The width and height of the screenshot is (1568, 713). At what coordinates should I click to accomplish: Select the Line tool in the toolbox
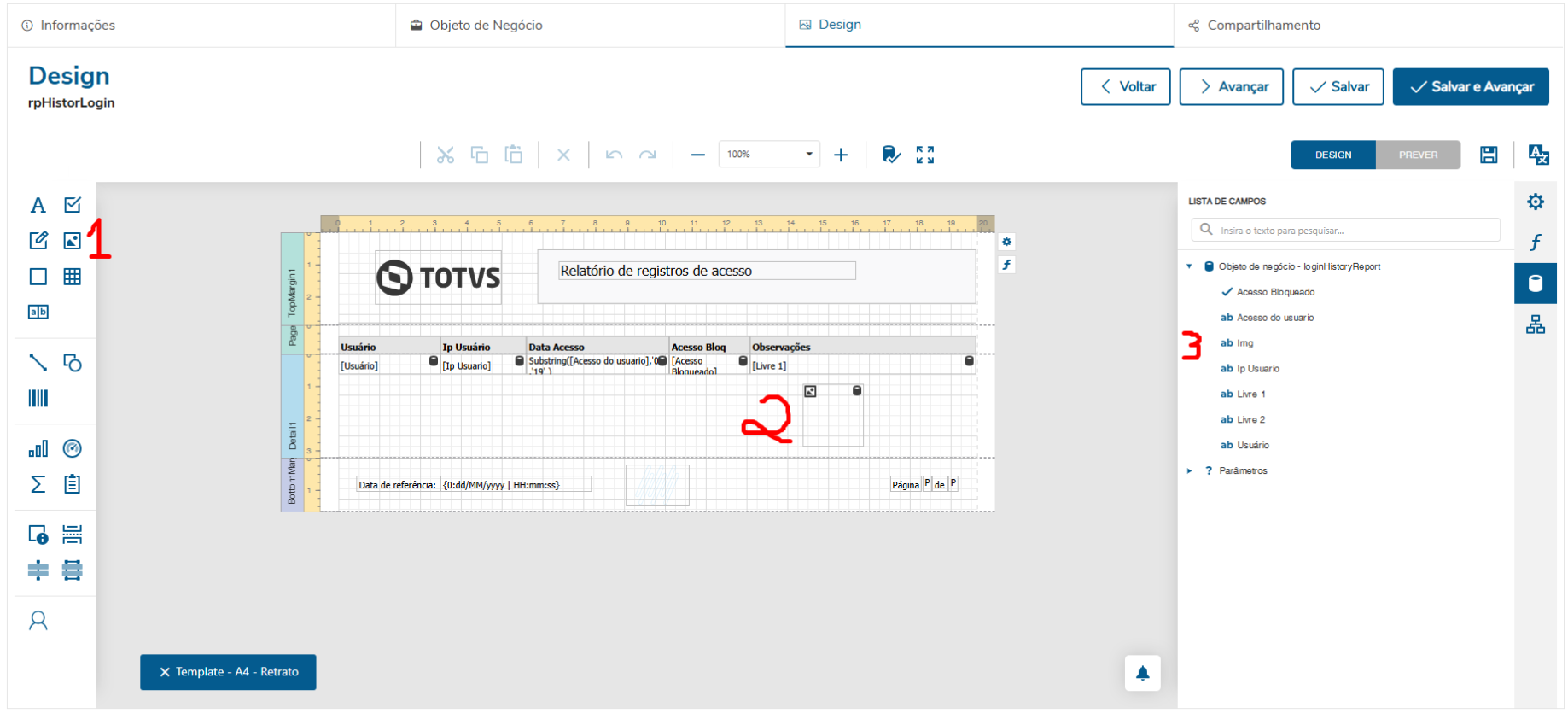(38, 363)
